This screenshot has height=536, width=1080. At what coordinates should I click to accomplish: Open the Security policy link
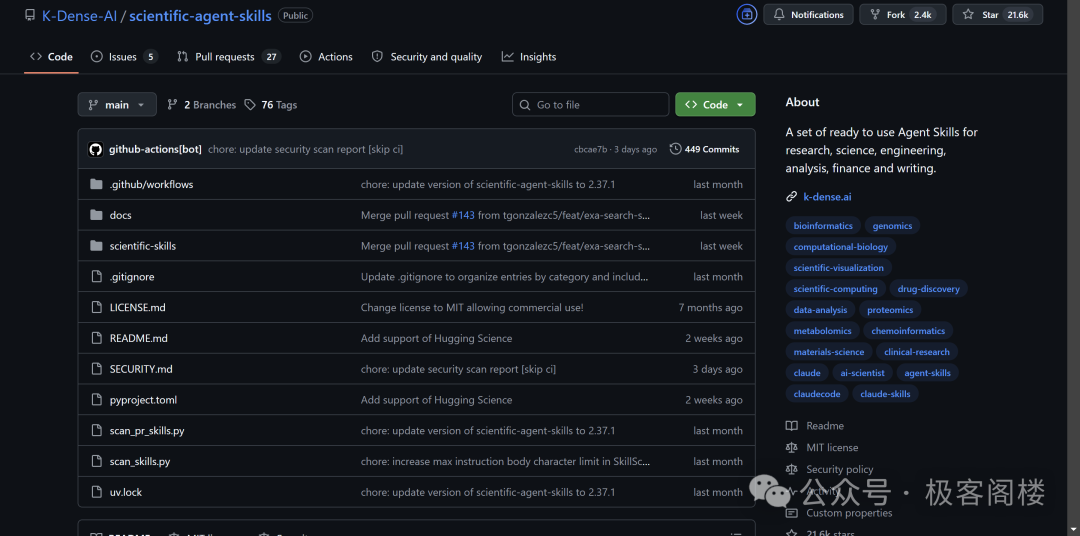click(x=840, y=469)
